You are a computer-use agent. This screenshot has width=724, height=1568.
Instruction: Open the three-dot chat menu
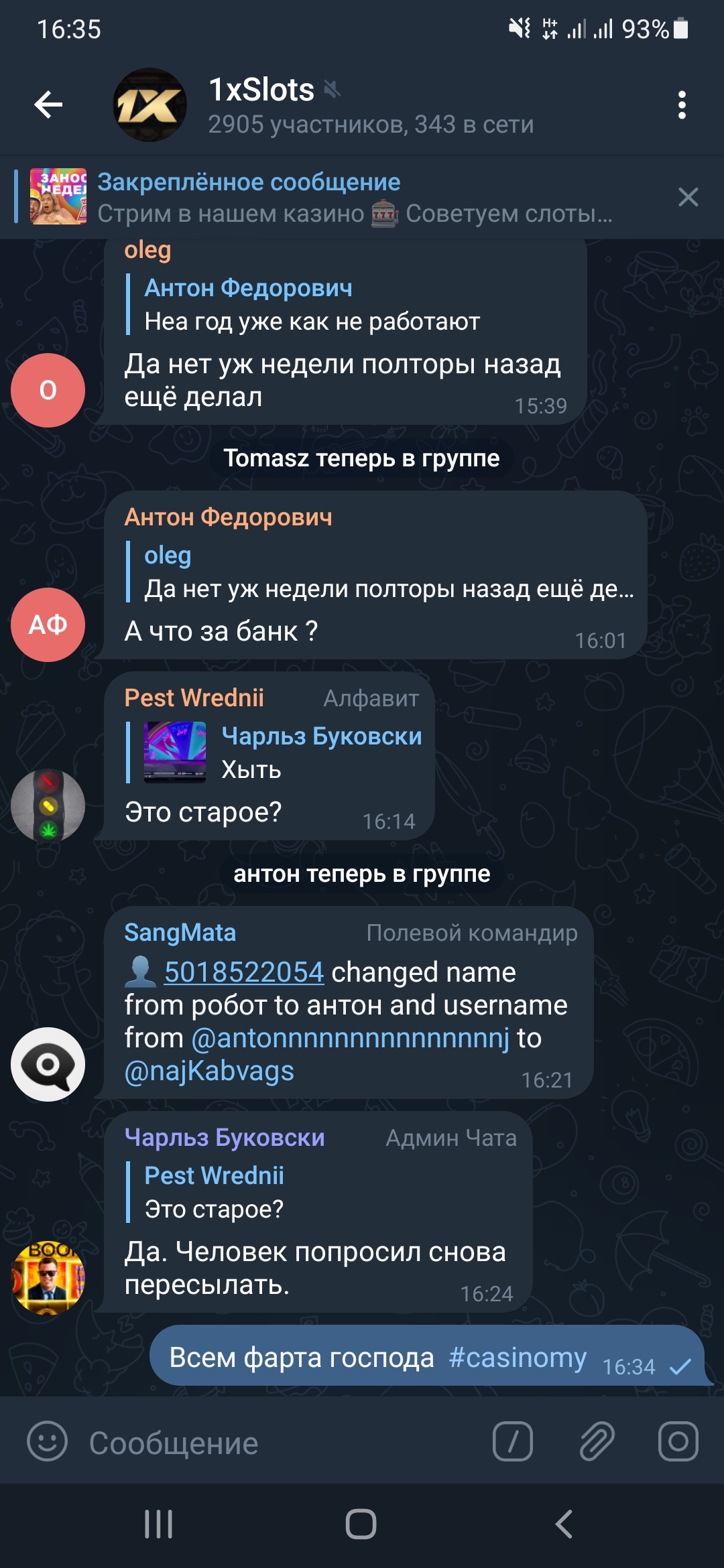click(682, 105)
